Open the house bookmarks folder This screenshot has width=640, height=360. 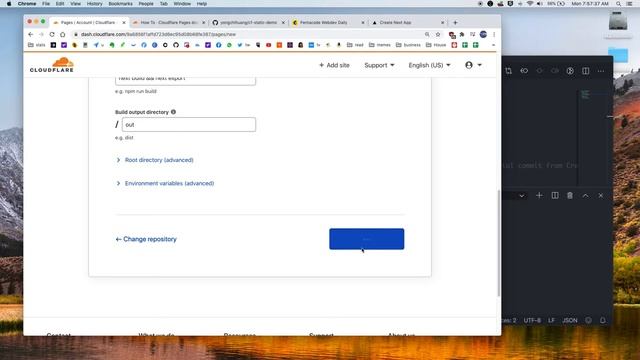[x=436, y=45]
